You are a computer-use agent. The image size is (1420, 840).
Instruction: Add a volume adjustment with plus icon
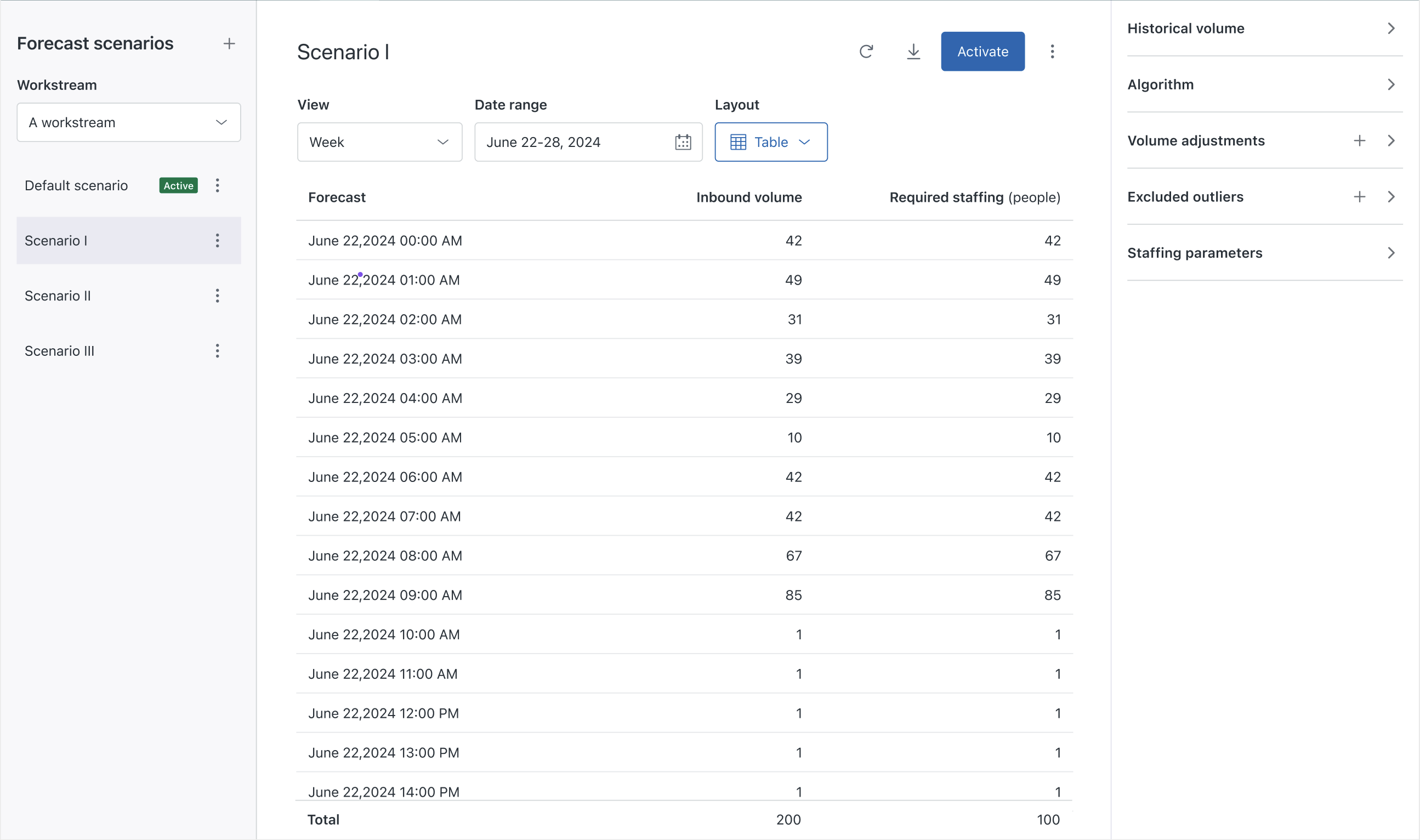pyautogui.click(x=1360, y=140)
